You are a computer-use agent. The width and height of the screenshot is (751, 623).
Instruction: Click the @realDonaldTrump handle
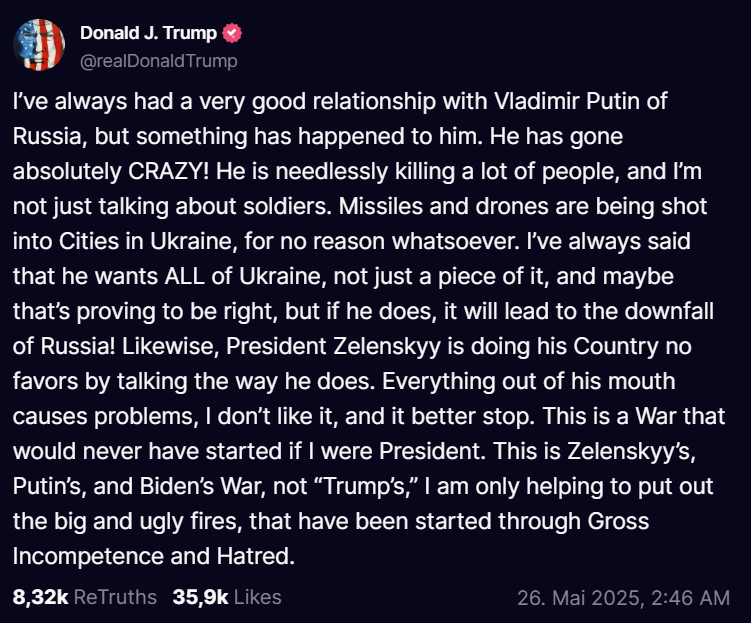[159, 61]
